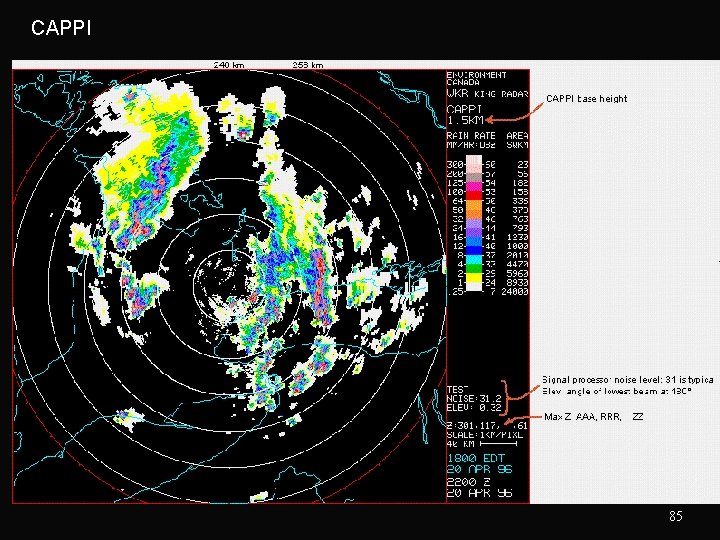Screen dimensions: 720x540
Task: Click the cyan 20 APR 96 date
Action: pos(479,469)
